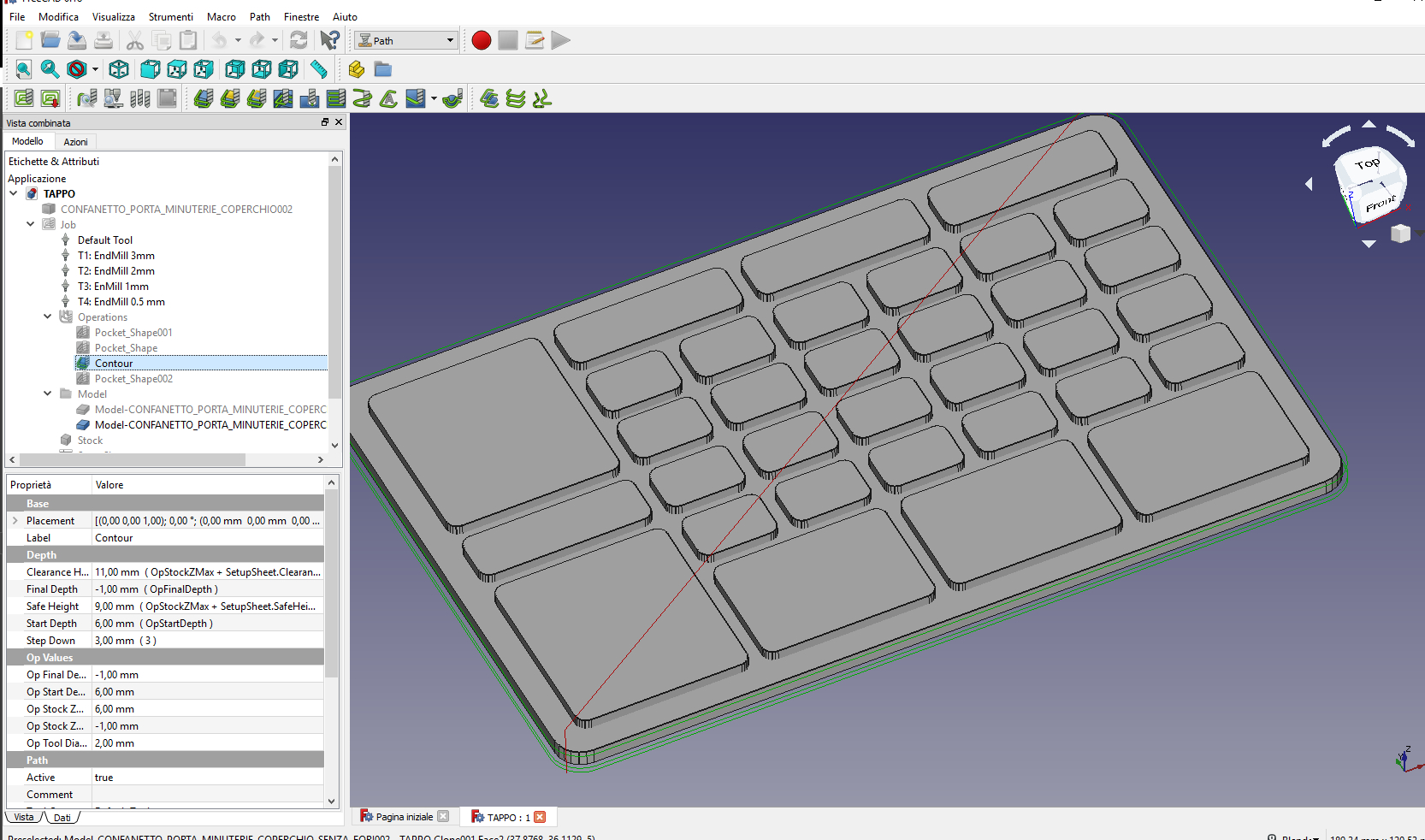The image size is (1425, 840).
Task: Click the scissors Cut icon
Action: (134, 40)
